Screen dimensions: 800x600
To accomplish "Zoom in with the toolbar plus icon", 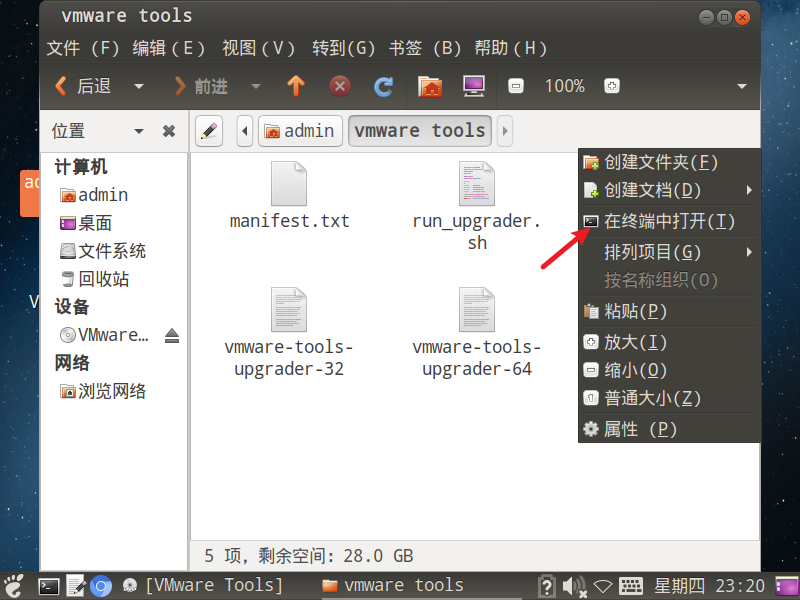I will click(612, 86).
